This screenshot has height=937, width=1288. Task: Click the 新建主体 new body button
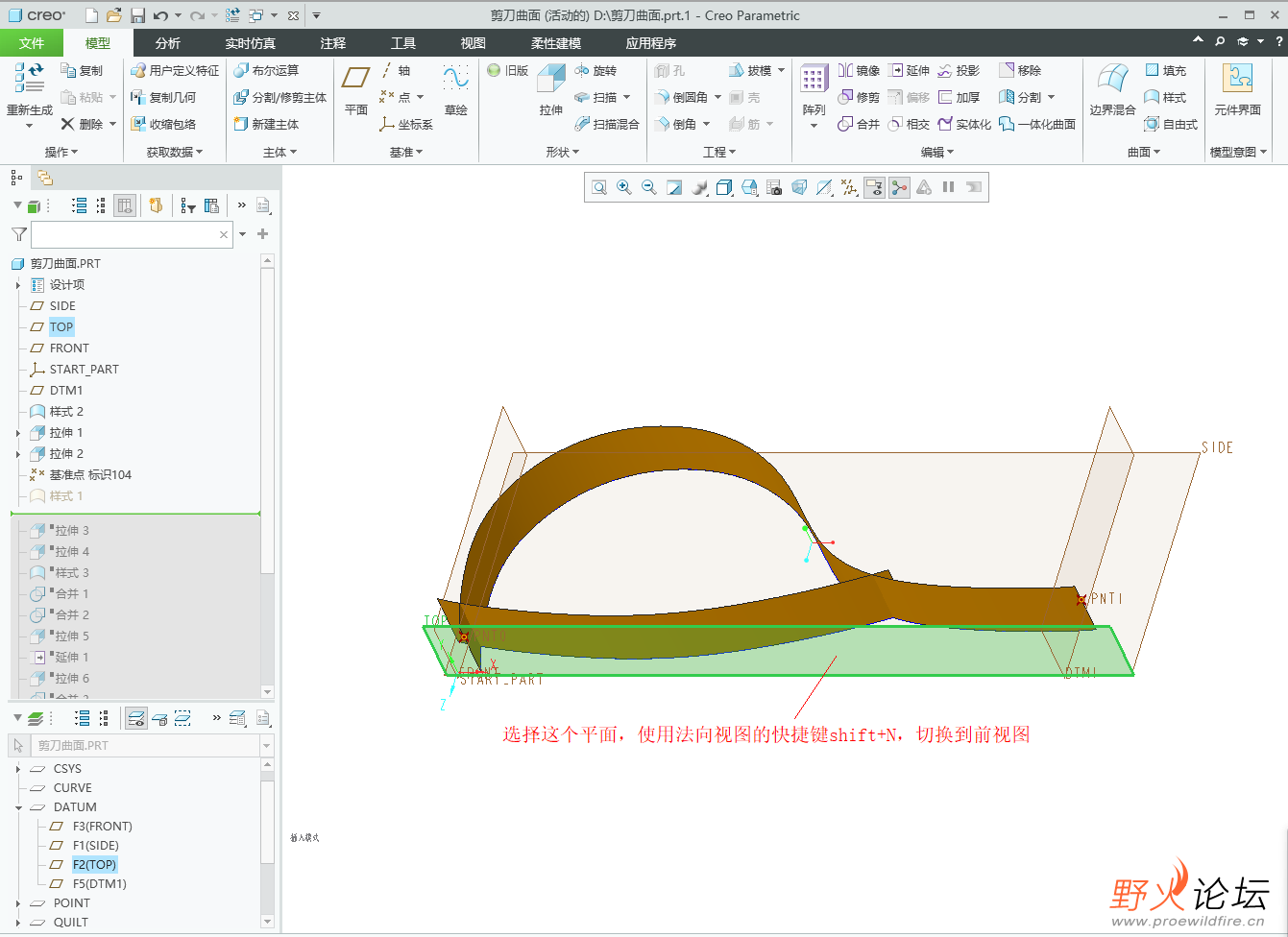pyautogui.click(x=266, y=124)
